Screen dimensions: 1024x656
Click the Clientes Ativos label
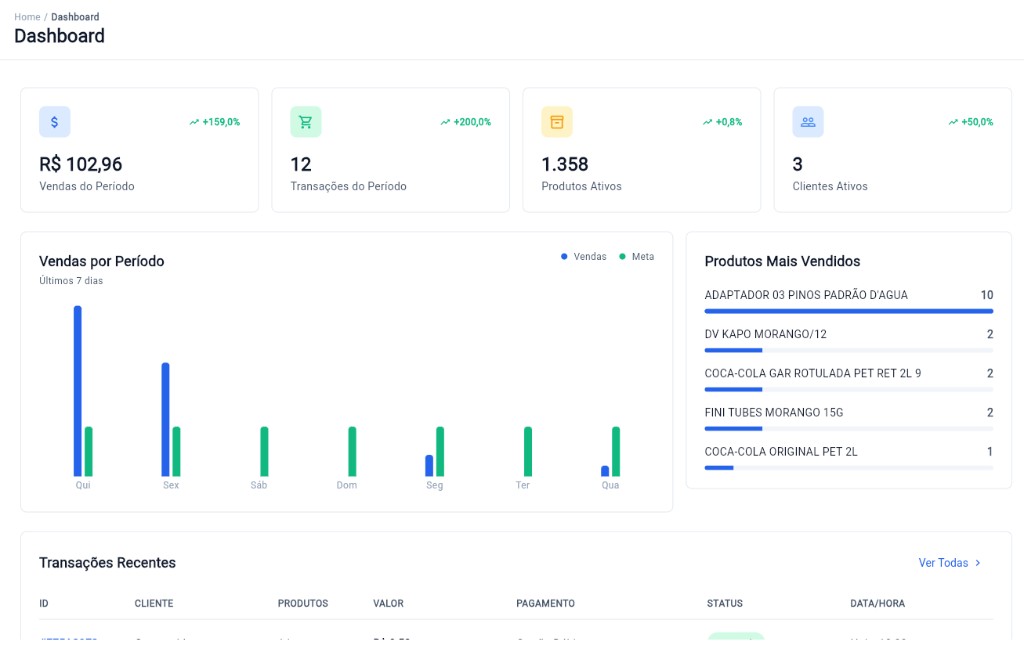tap(830, 186)
